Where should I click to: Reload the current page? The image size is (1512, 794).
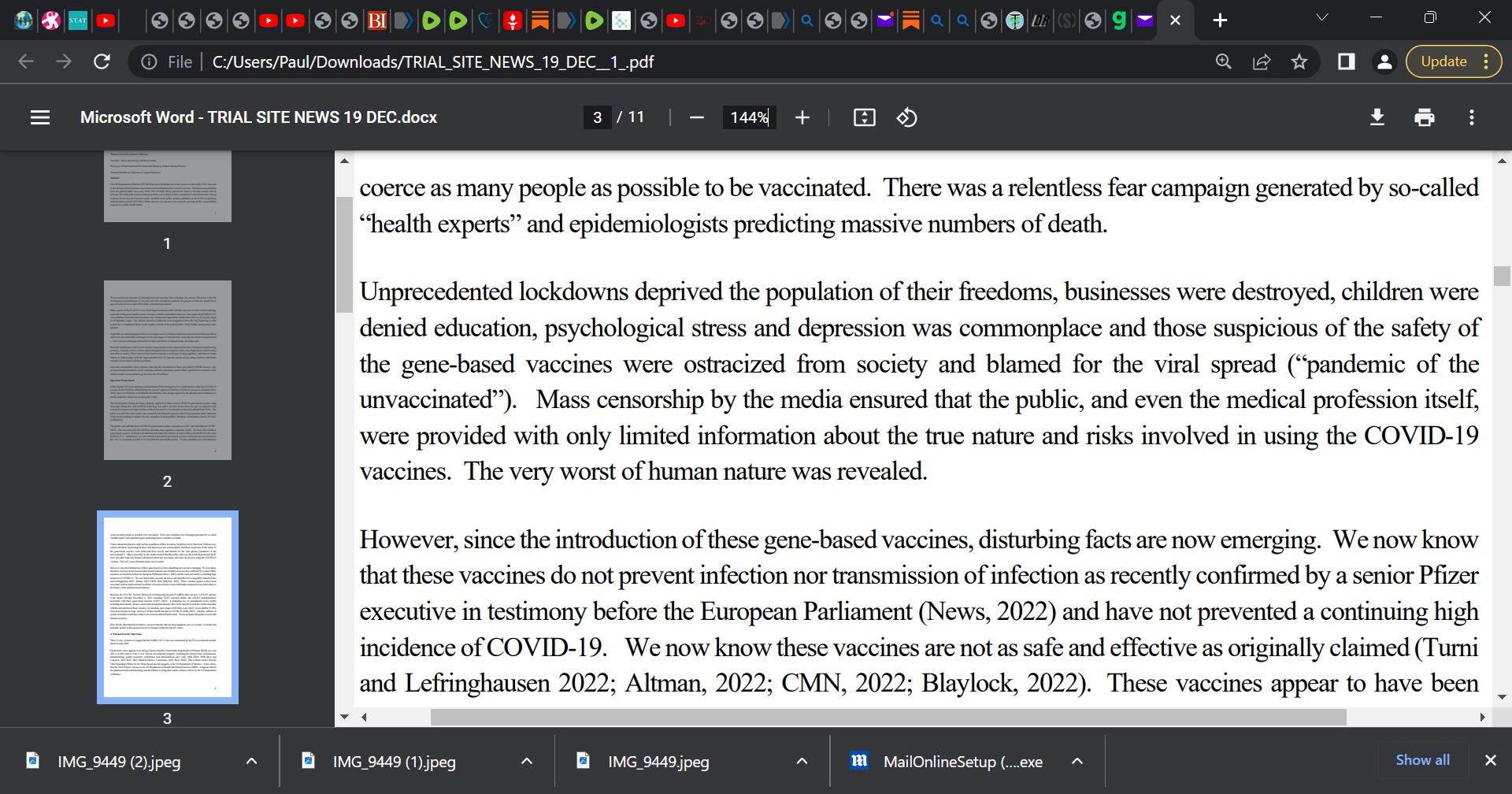click(102, 61)
